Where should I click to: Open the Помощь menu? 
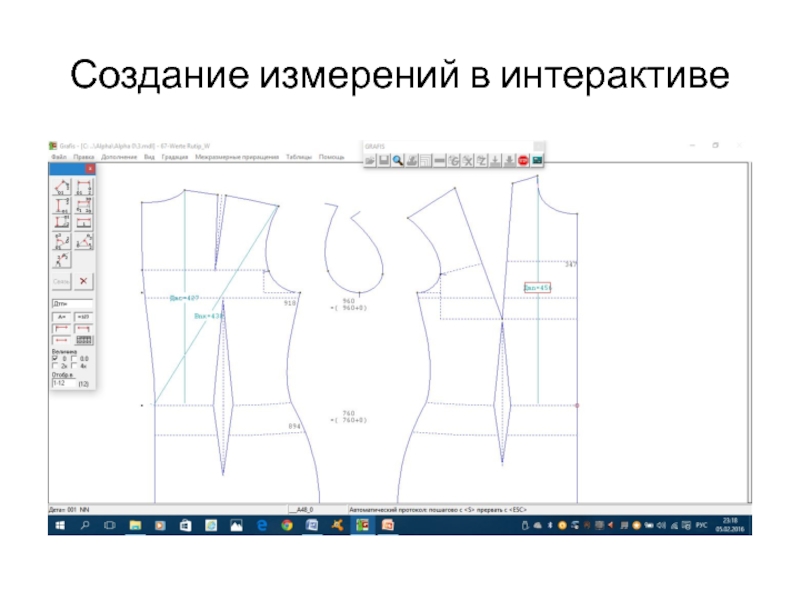[331, 157]
